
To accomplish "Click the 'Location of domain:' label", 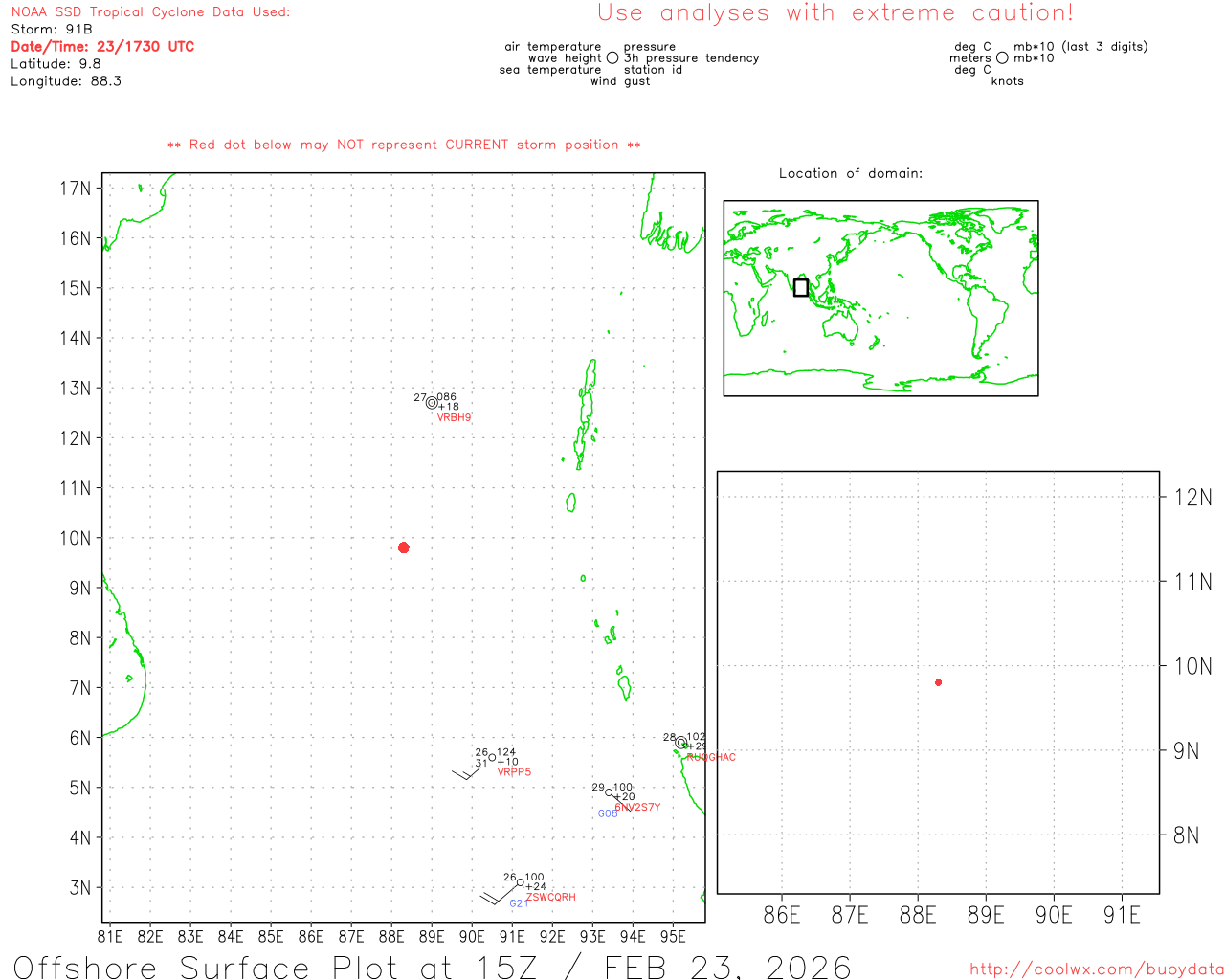I will pos(851,173).
